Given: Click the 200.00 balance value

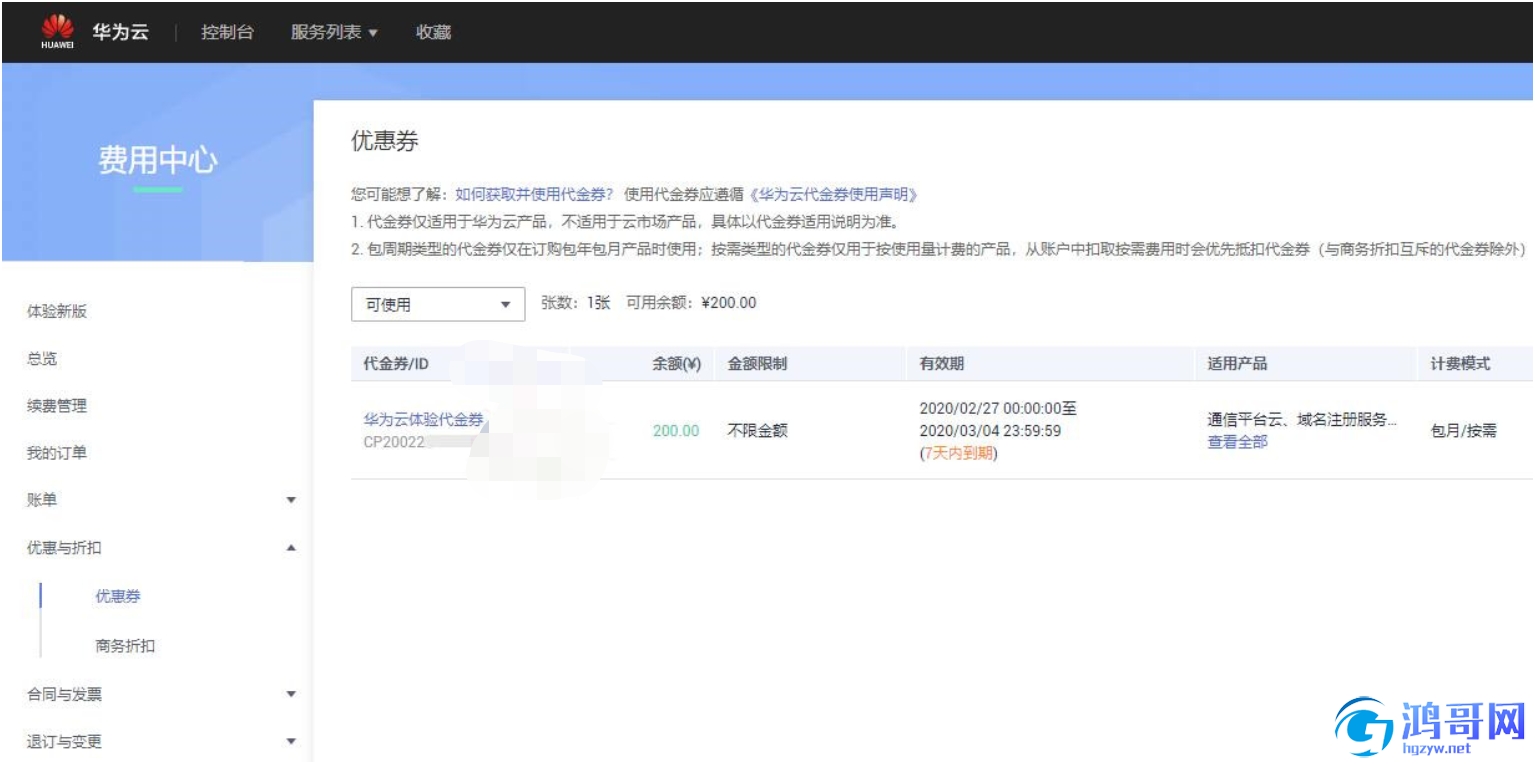Looking at the screenshot, I should pyautogui.click(x=676, y=431).
